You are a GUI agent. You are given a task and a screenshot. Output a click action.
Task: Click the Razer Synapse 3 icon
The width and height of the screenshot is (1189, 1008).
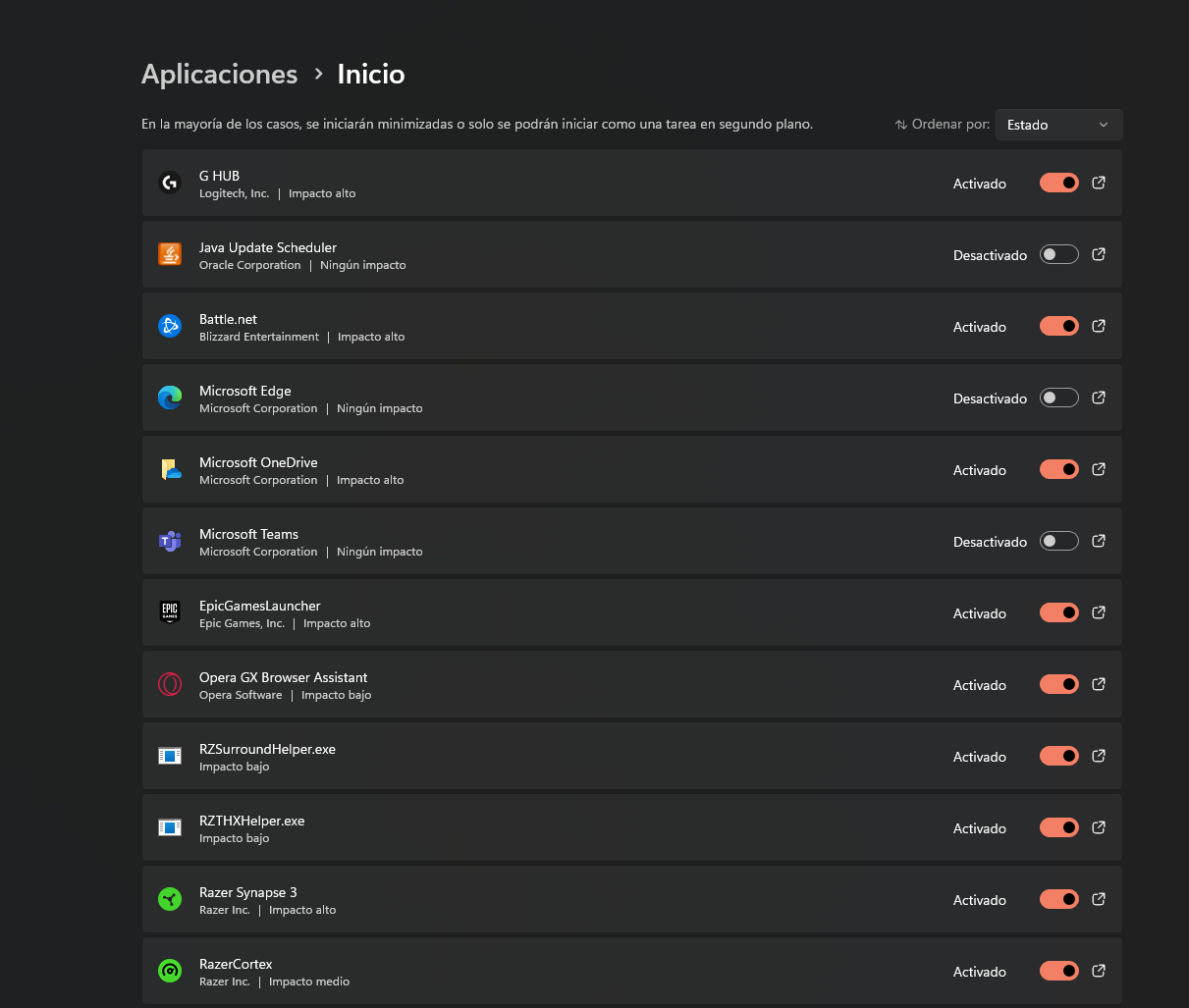[170, 899]
